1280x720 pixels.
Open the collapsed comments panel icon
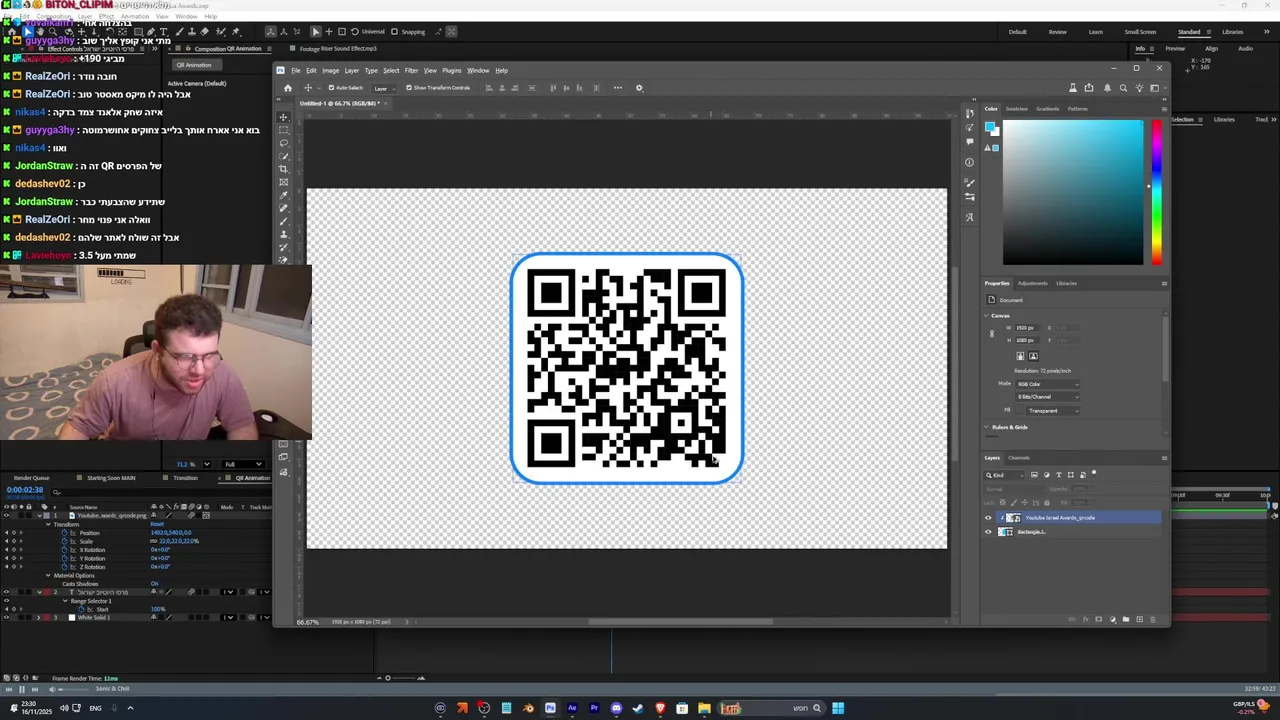click(x=969, y=142)
